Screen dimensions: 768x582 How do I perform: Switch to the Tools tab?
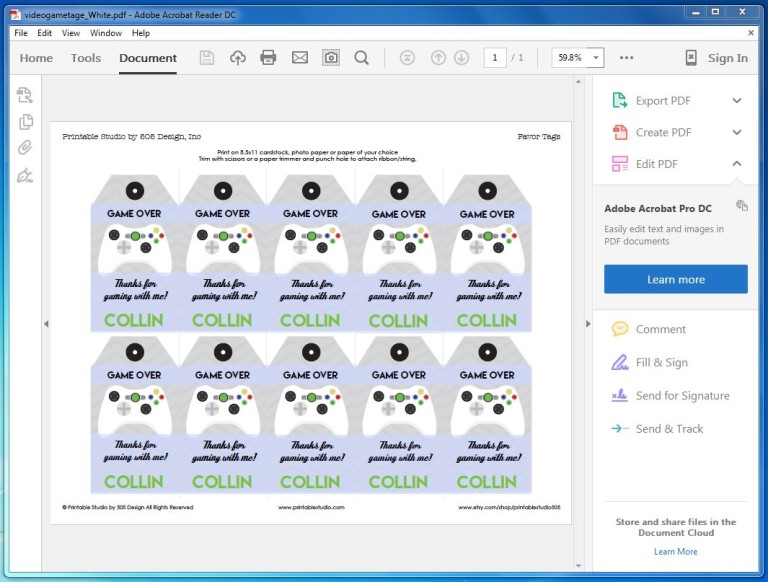click(86, 58)
